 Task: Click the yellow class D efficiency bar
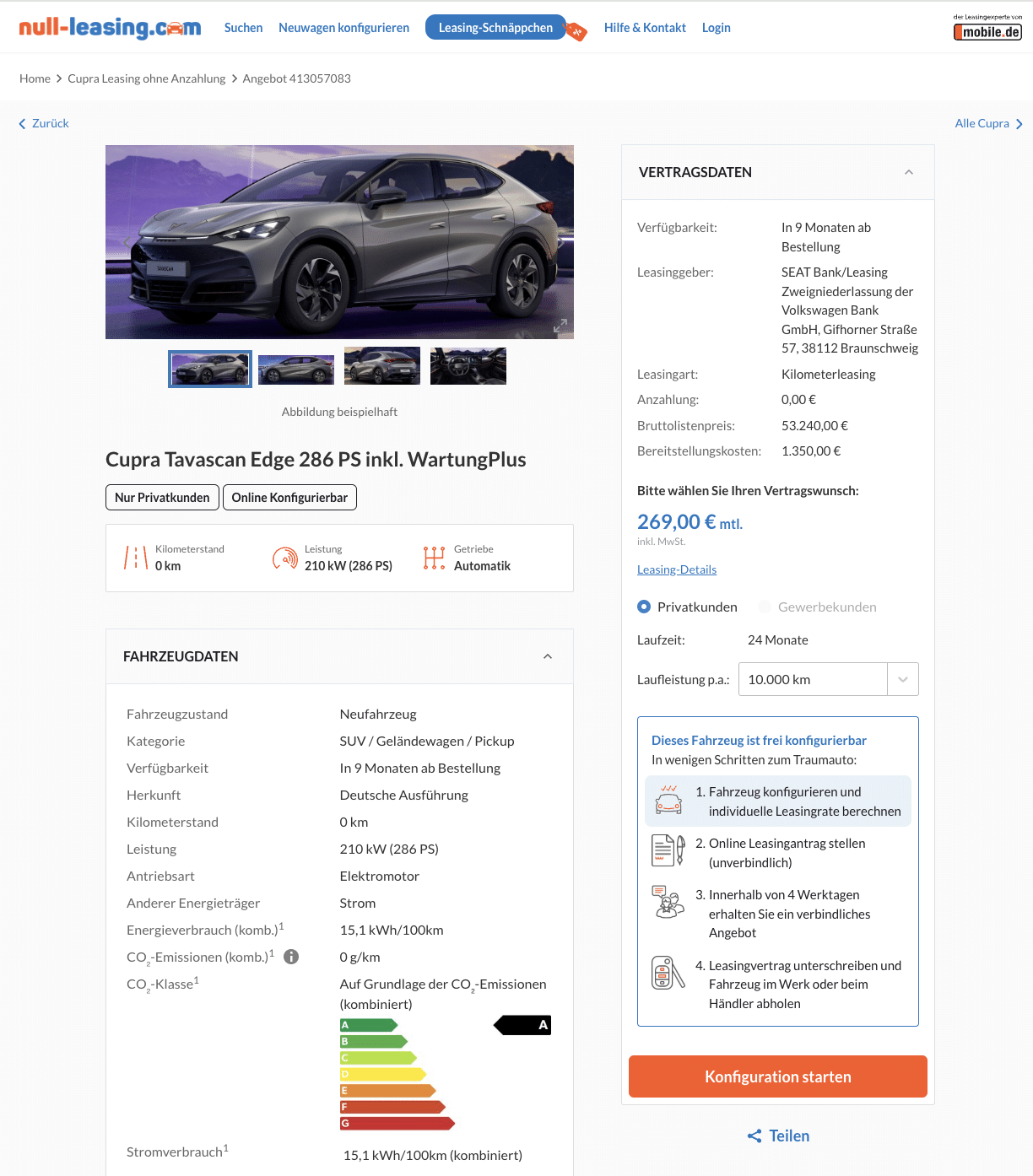pyautogui.click(x=383, y=1074)
